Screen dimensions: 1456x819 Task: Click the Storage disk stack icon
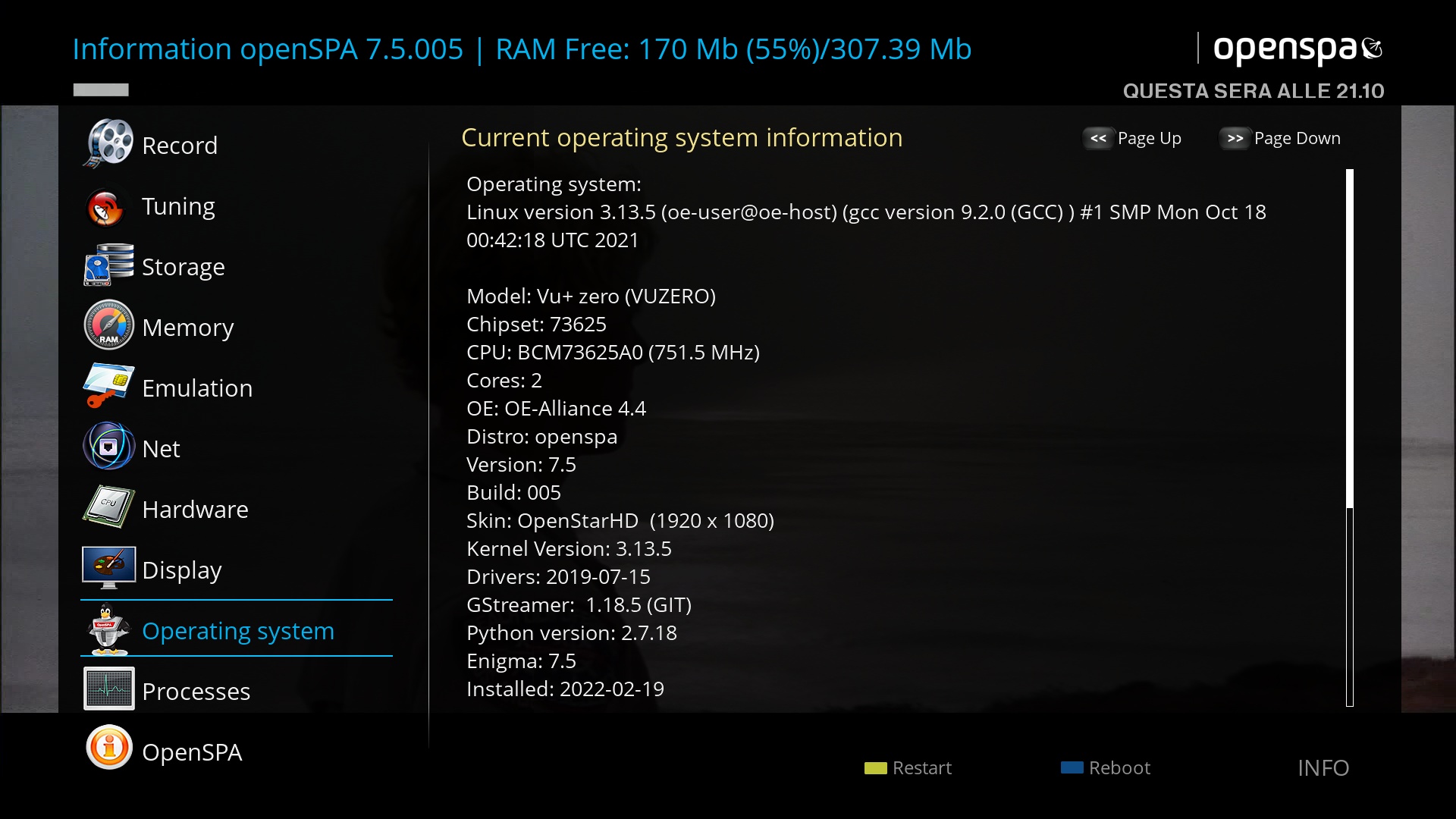[x=108, y=265]
